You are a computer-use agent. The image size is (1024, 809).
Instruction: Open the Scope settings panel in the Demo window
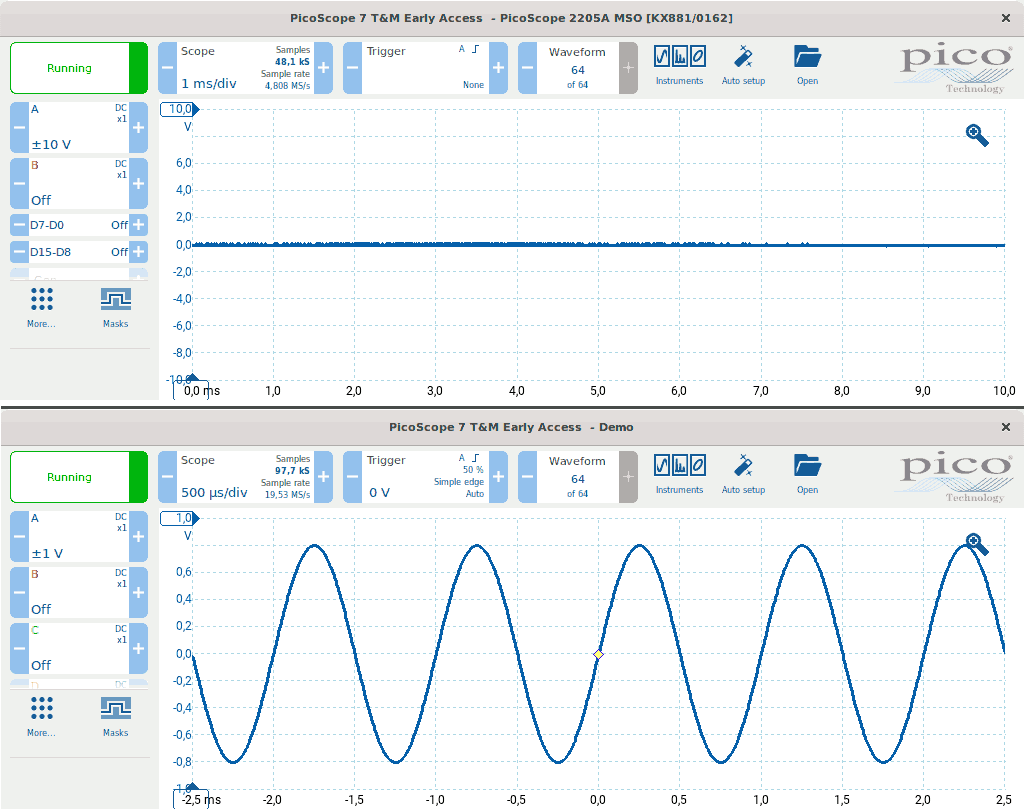tap(246, 477)
